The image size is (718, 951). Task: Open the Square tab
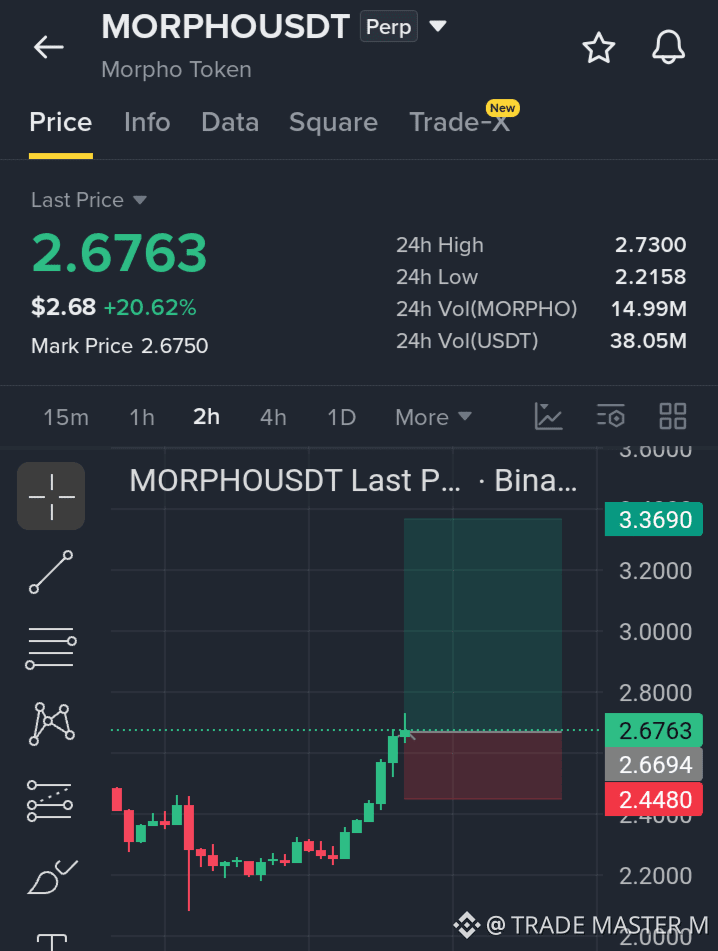(334, 123)
